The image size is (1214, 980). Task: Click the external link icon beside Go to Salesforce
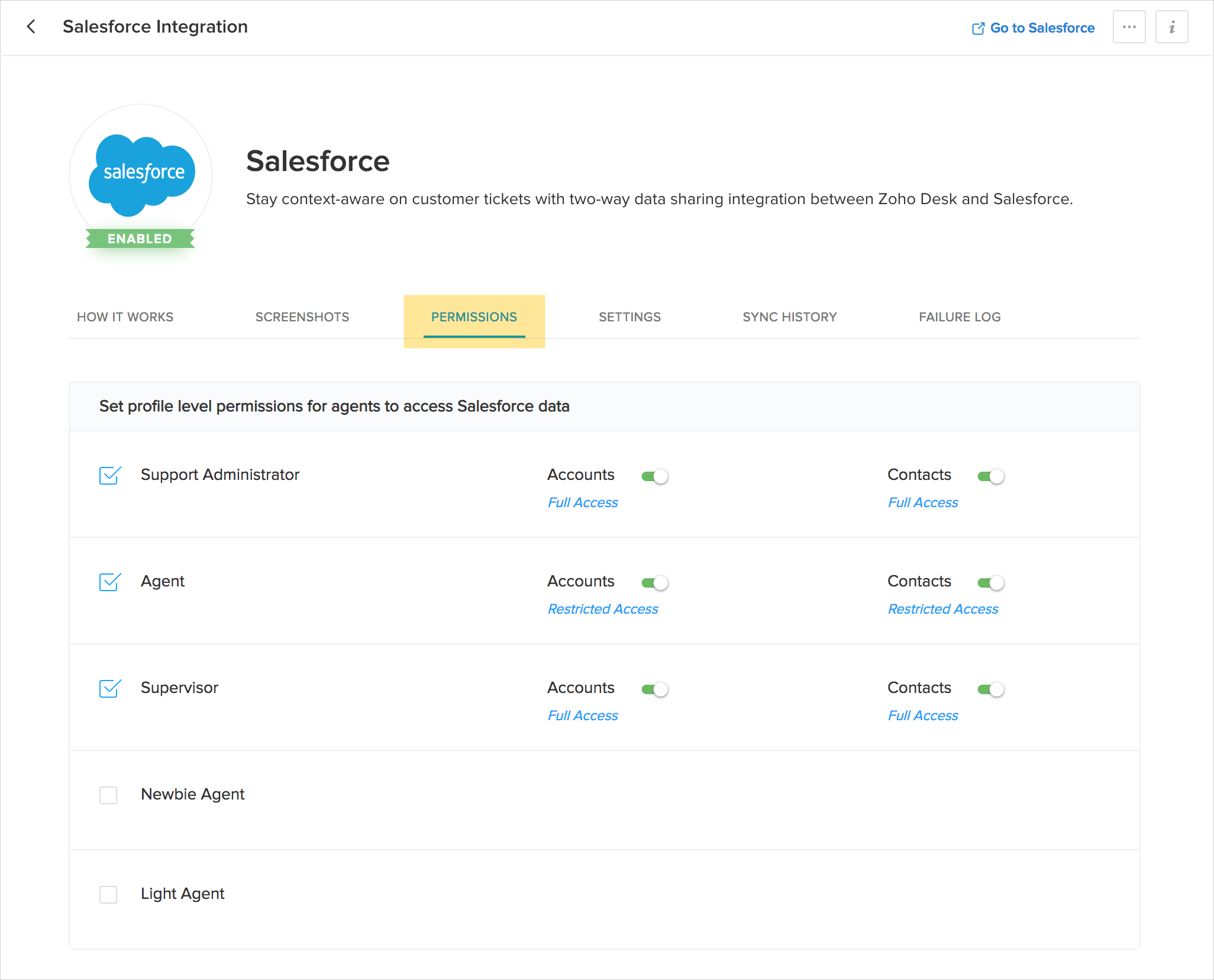(x=978, y=28)
